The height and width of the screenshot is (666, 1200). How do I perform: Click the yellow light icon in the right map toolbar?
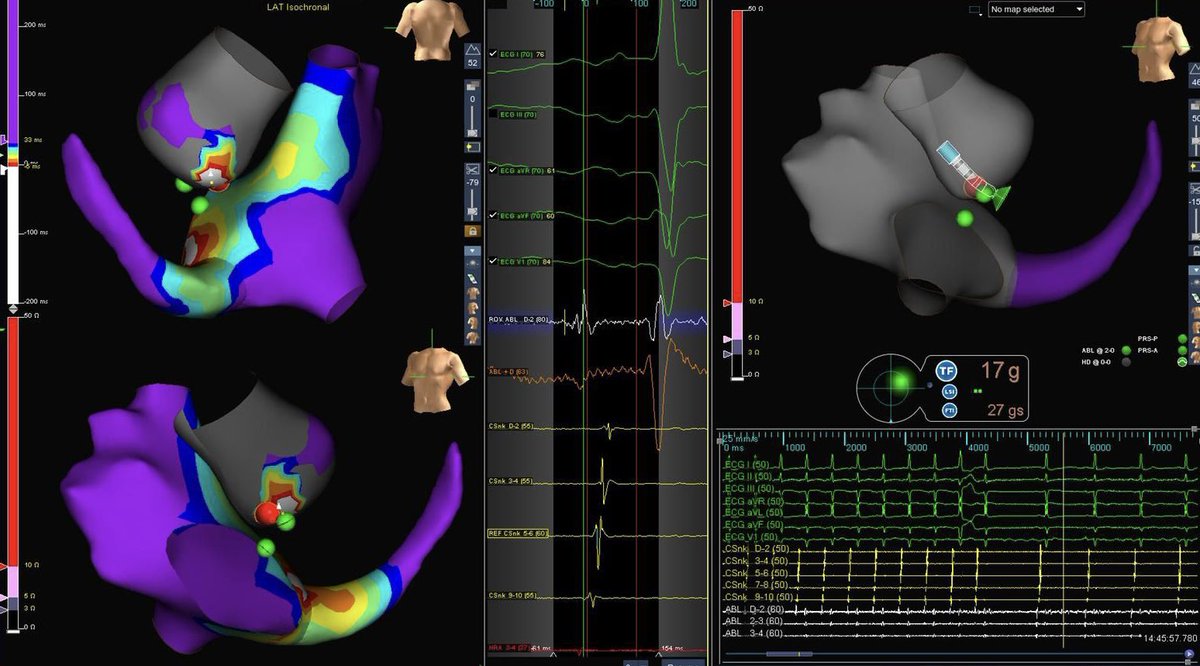pos(1194,165)
